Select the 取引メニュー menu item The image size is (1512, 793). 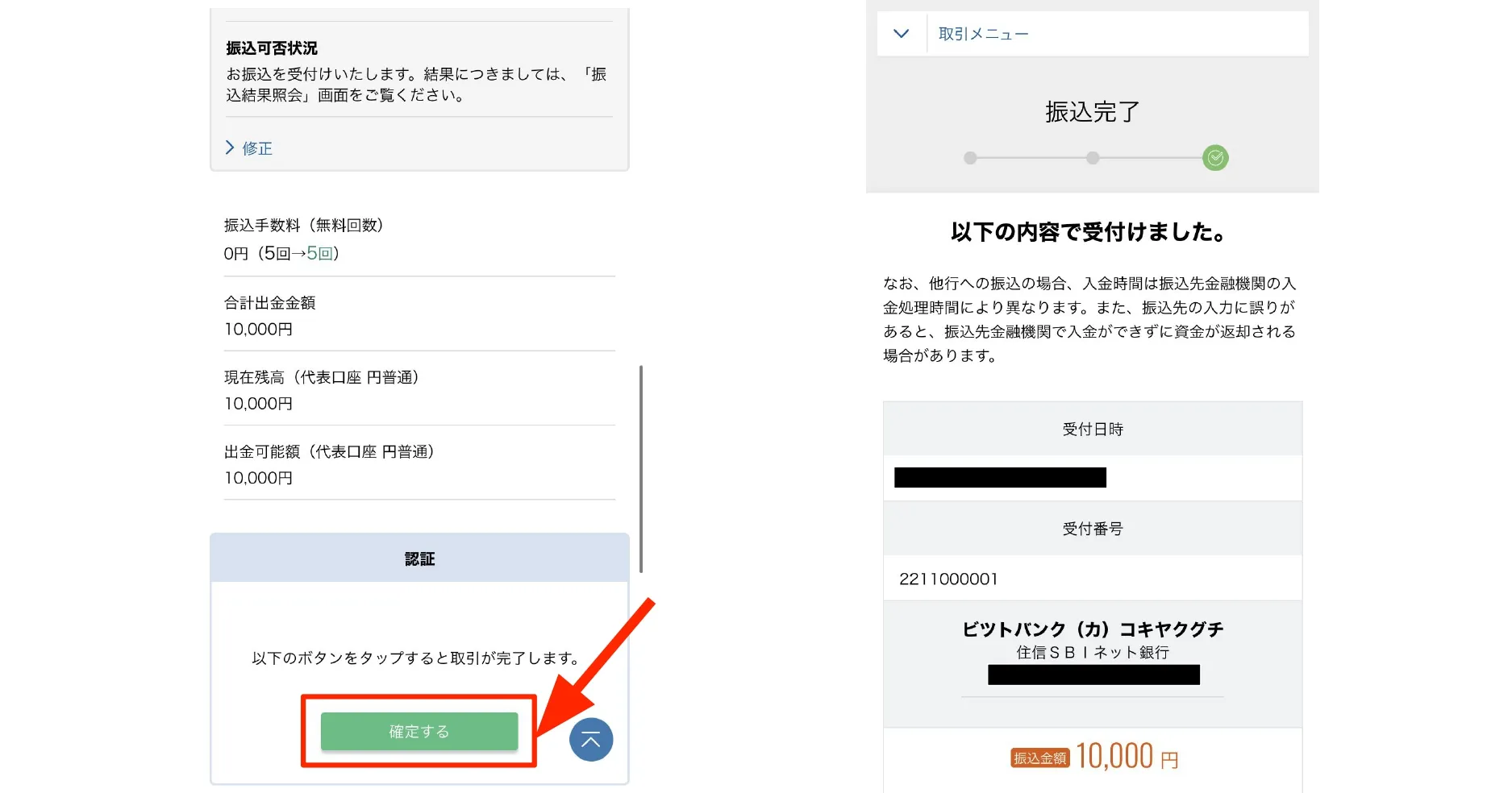982,33
